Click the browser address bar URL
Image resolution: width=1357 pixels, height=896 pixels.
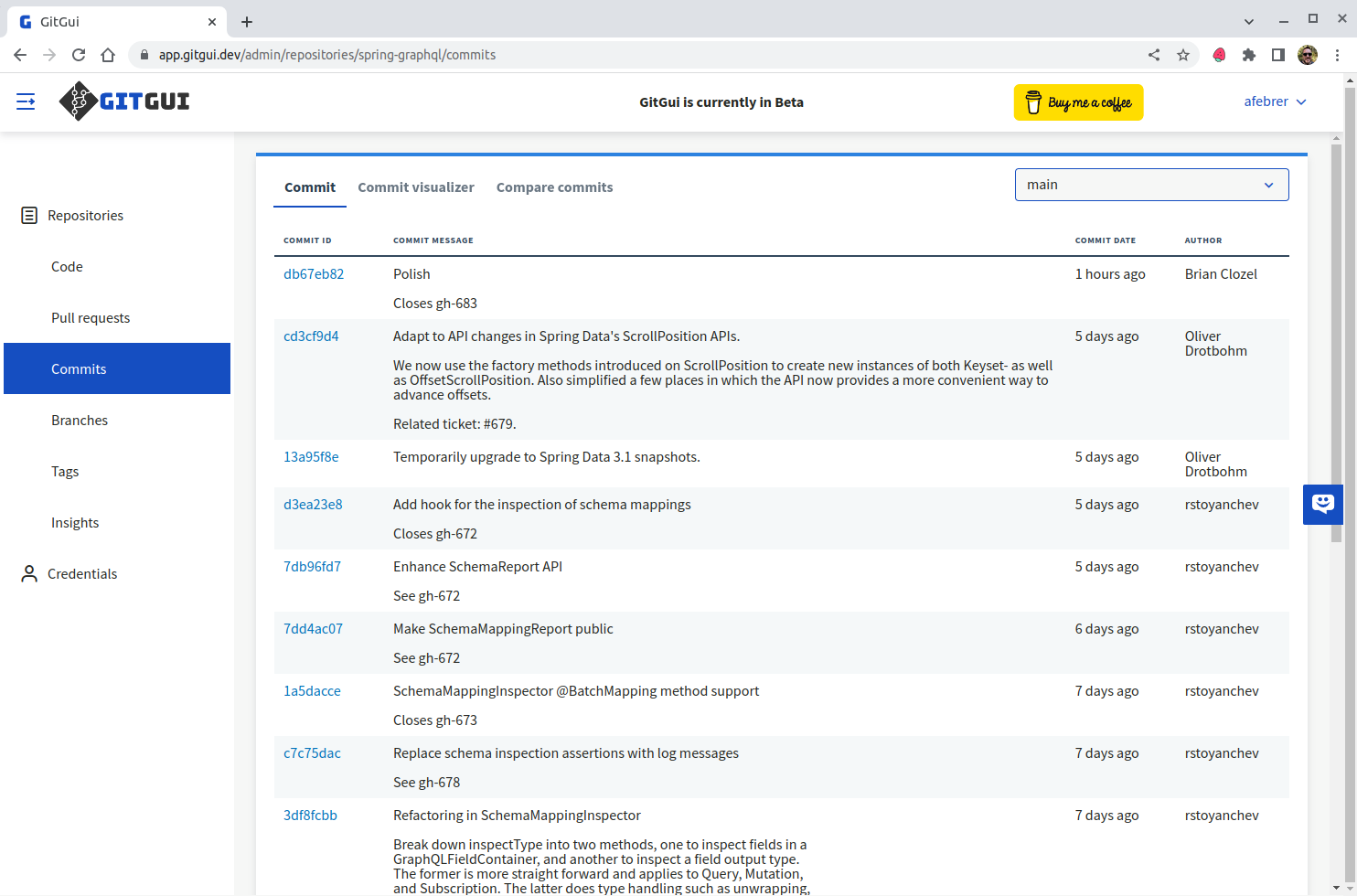(327, 55)
